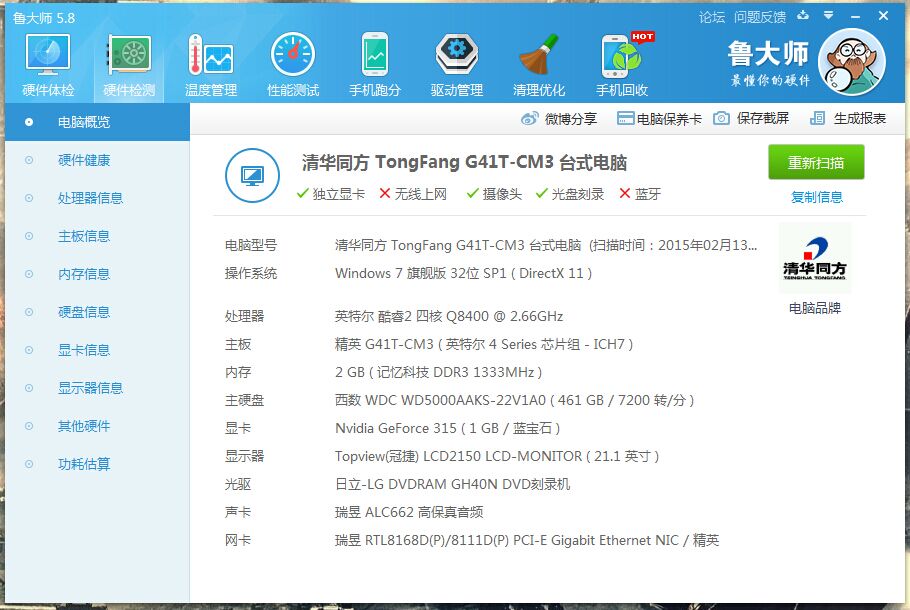This screenshot has width=910, height=610.
Task: Click the 微博分享 Weibo icon
Action: [x=529, y=118]
